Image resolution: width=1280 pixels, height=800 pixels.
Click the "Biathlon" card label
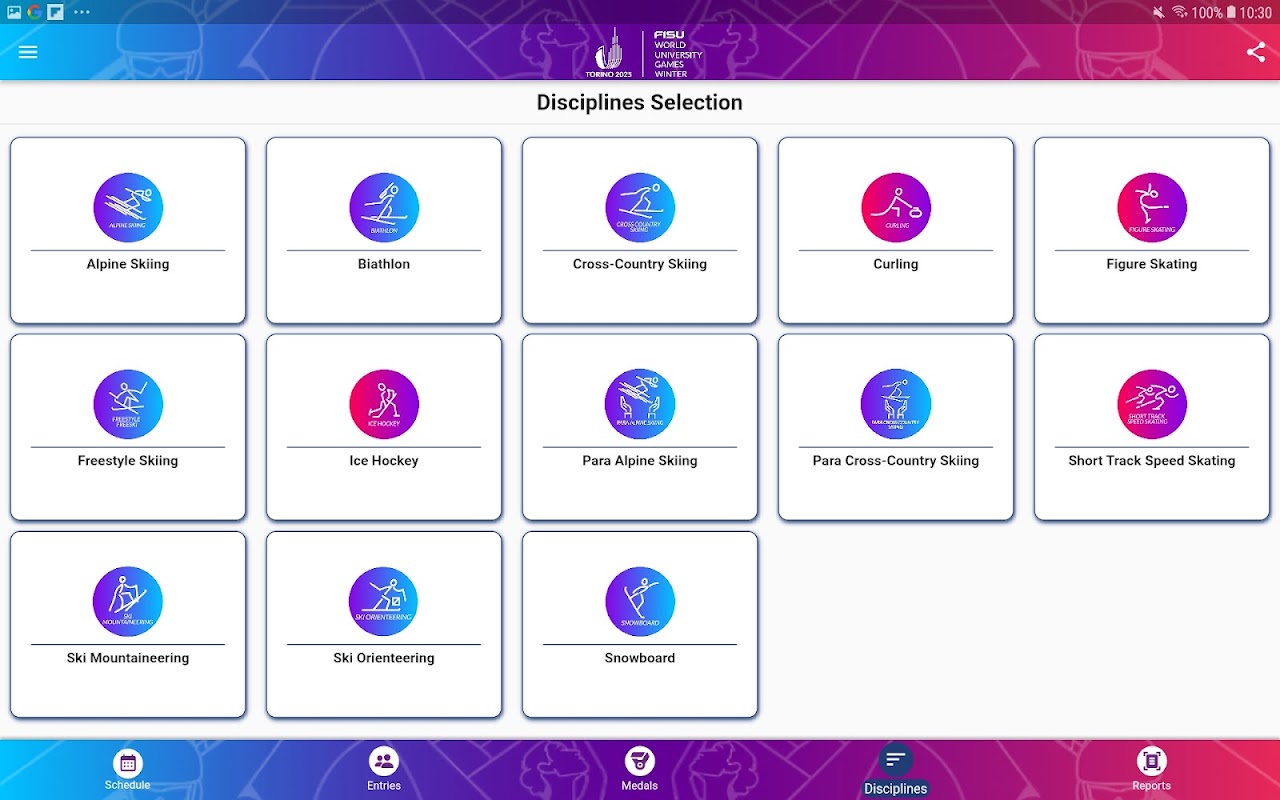click(x=384, y=264)
